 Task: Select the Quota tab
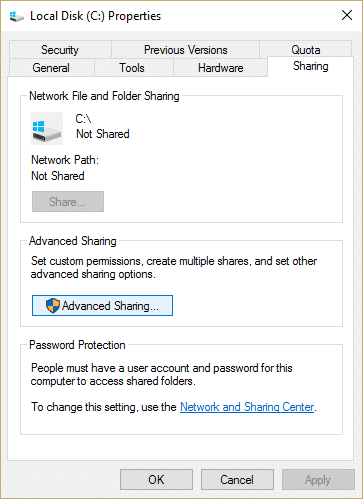306,50
